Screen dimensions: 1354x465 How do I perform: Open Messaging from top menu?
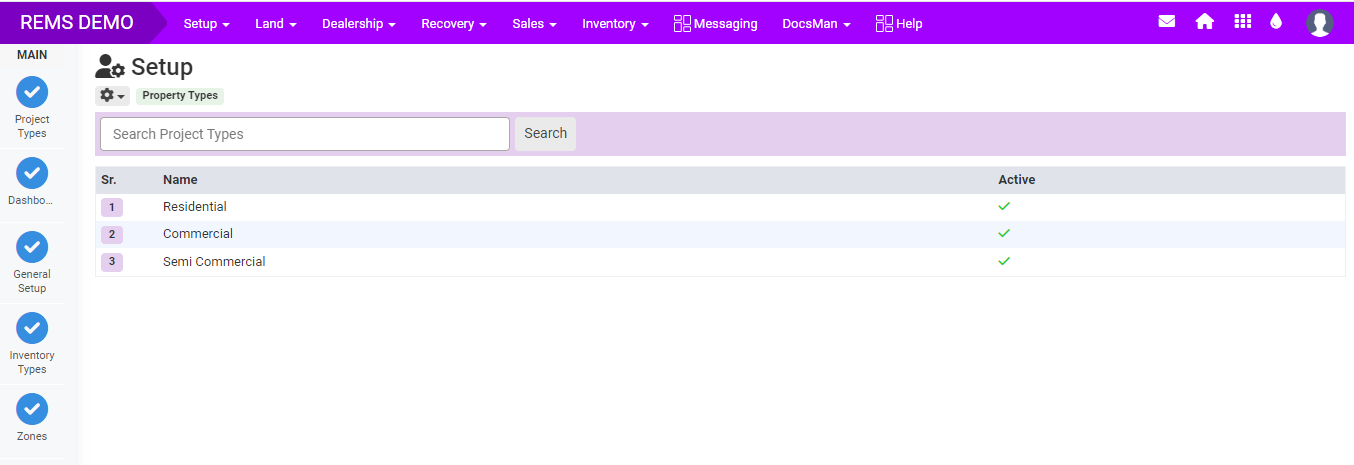pos(715,23)
